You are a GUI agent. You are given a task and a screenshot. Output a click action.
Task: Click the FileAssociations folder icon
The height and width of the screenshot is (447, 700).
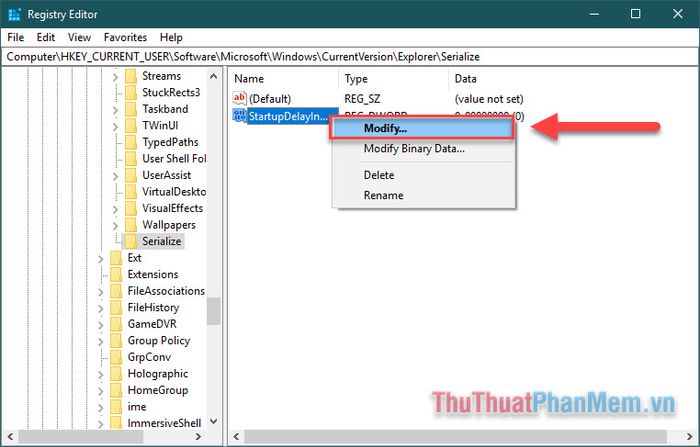click(x=116, y=291)
